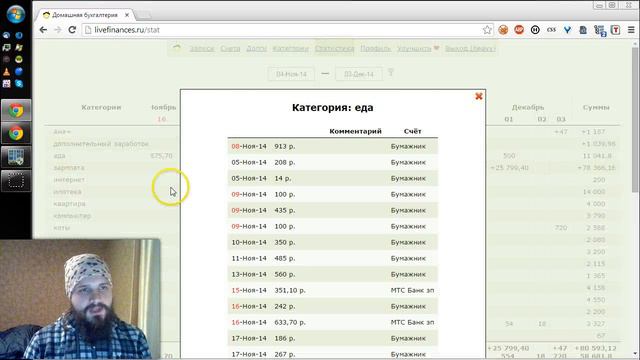Image resolution: width=640 pixels, height=360 pixels.
Task: Click the 17-Ноя-14 186 р. row
Action: [333, 338]
